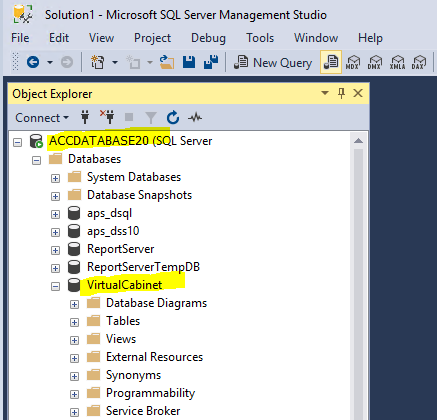Viewport: 437px width, 420px height.
Task: Click the Navigate Backward arrow icon
Action: [x=33, y=62]
